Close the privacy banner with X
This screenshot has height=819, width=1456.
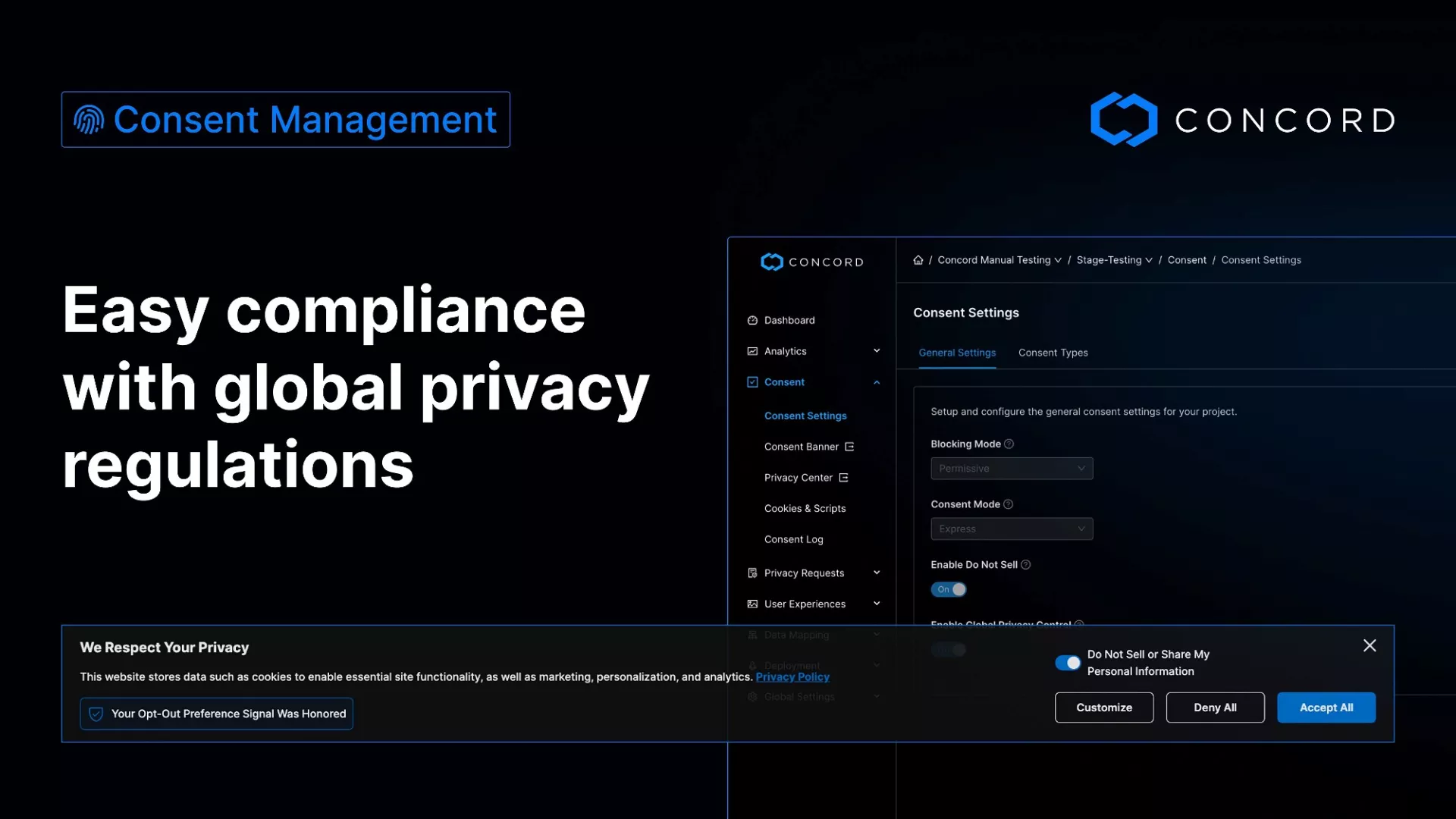(x=1369, y=645)
